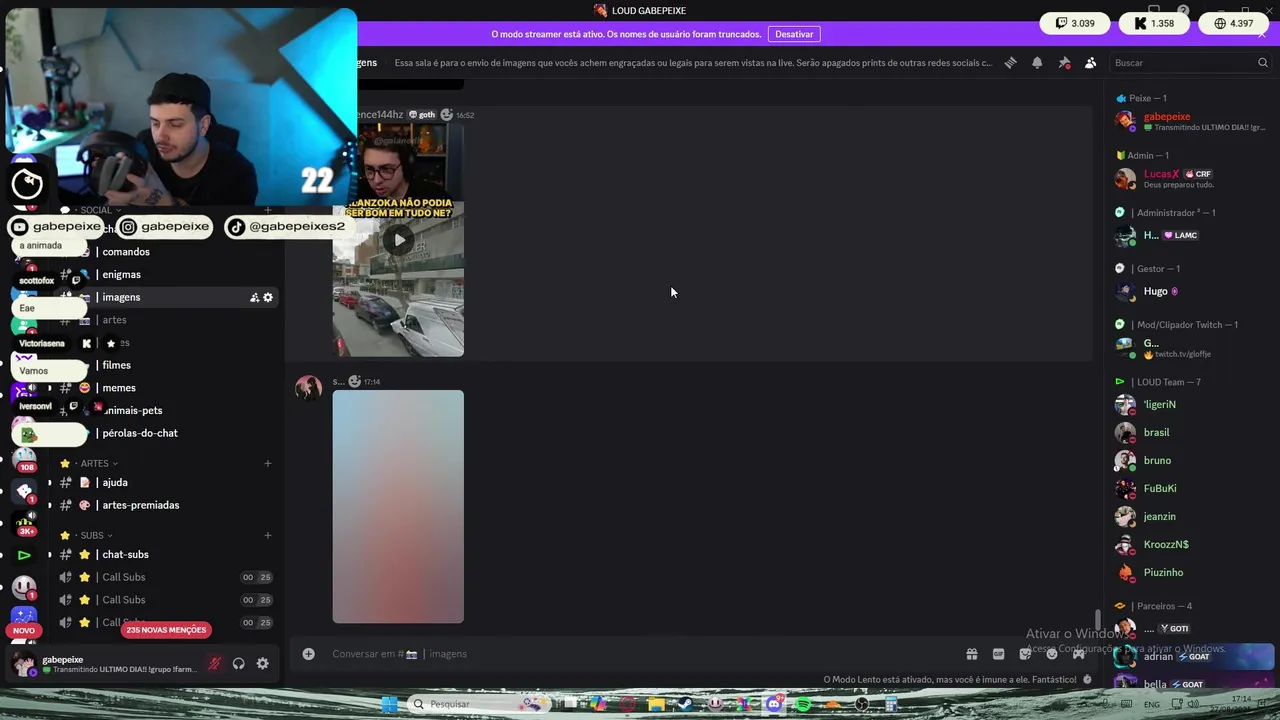Image resolution: width=1280 pixels, height=720 pixels.
Task: Toggle the member list icon
Action: pyautogui.click(x=1091, y=63)
